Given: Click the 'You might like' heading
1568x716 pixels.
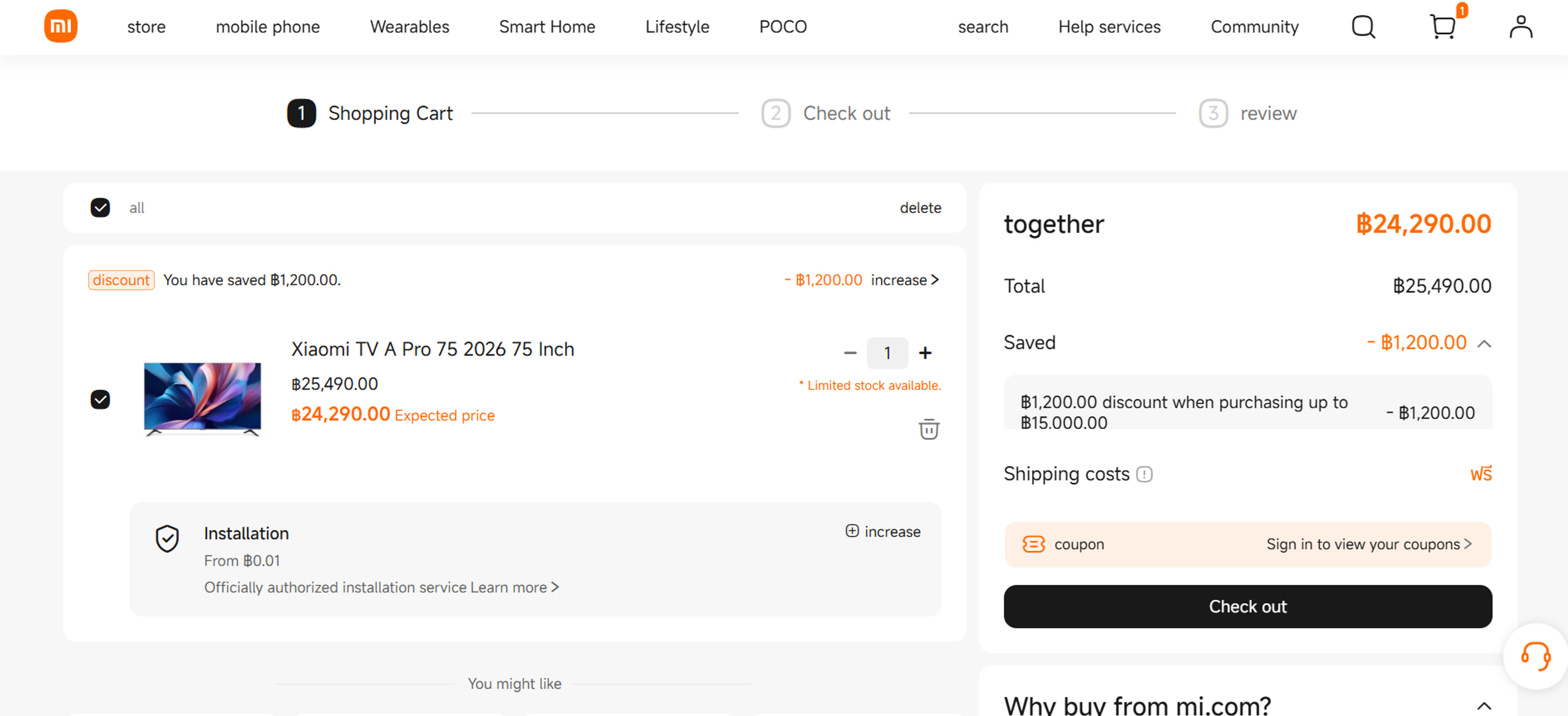Looking at the screenshot, I should coord(514,683).
